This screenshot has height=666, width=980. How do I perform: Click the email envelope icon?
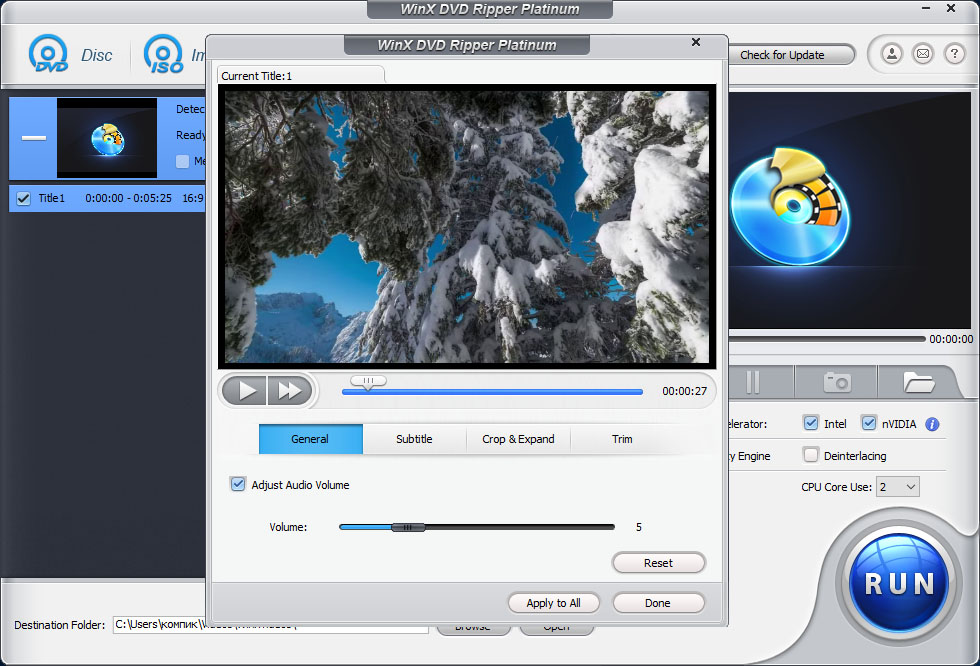coord(923,54)
